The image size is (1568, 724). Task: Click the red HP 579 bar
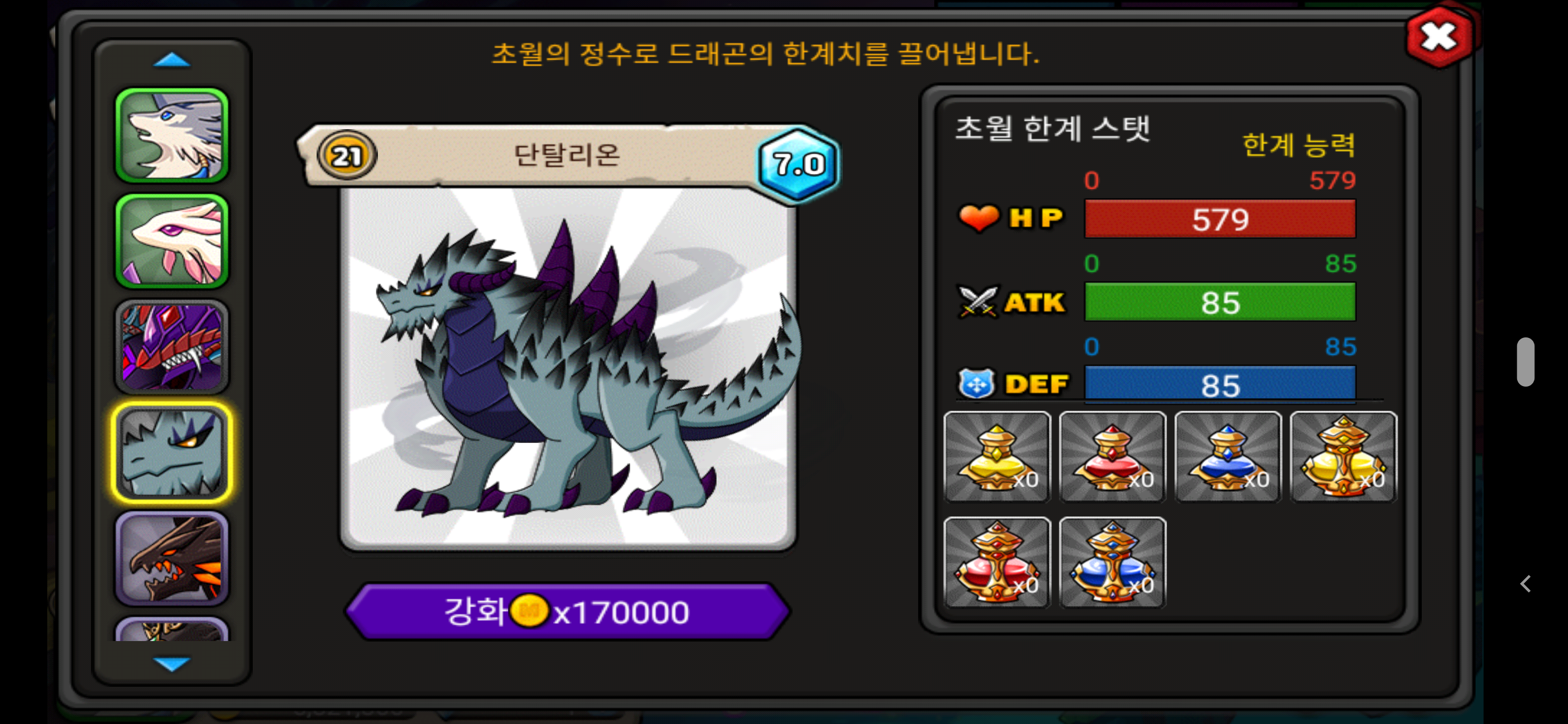point(1220,219)
